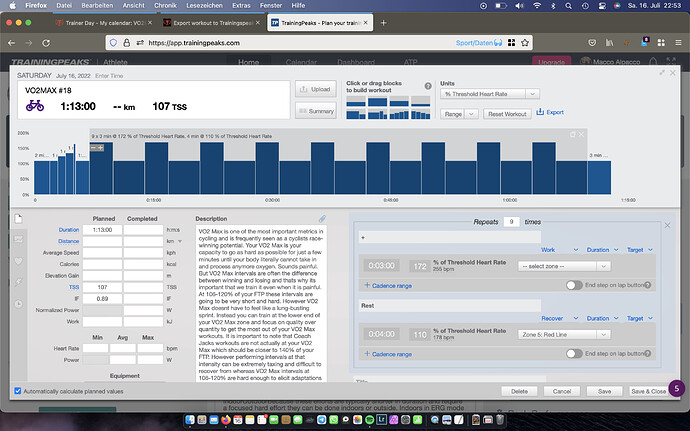Click help icon beside work lap button toggle
Screen dimensions: 690x431
click(x=647, y=285)
